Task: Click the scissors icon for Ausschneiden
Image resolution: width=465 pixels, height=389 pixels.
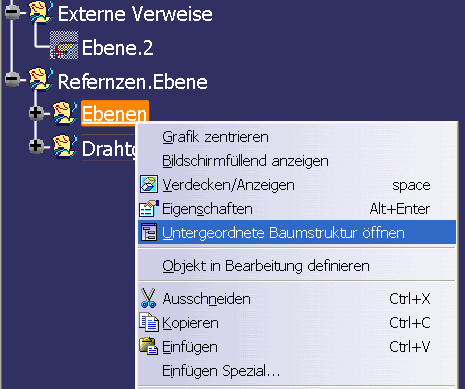Action: tap(148, 298)
